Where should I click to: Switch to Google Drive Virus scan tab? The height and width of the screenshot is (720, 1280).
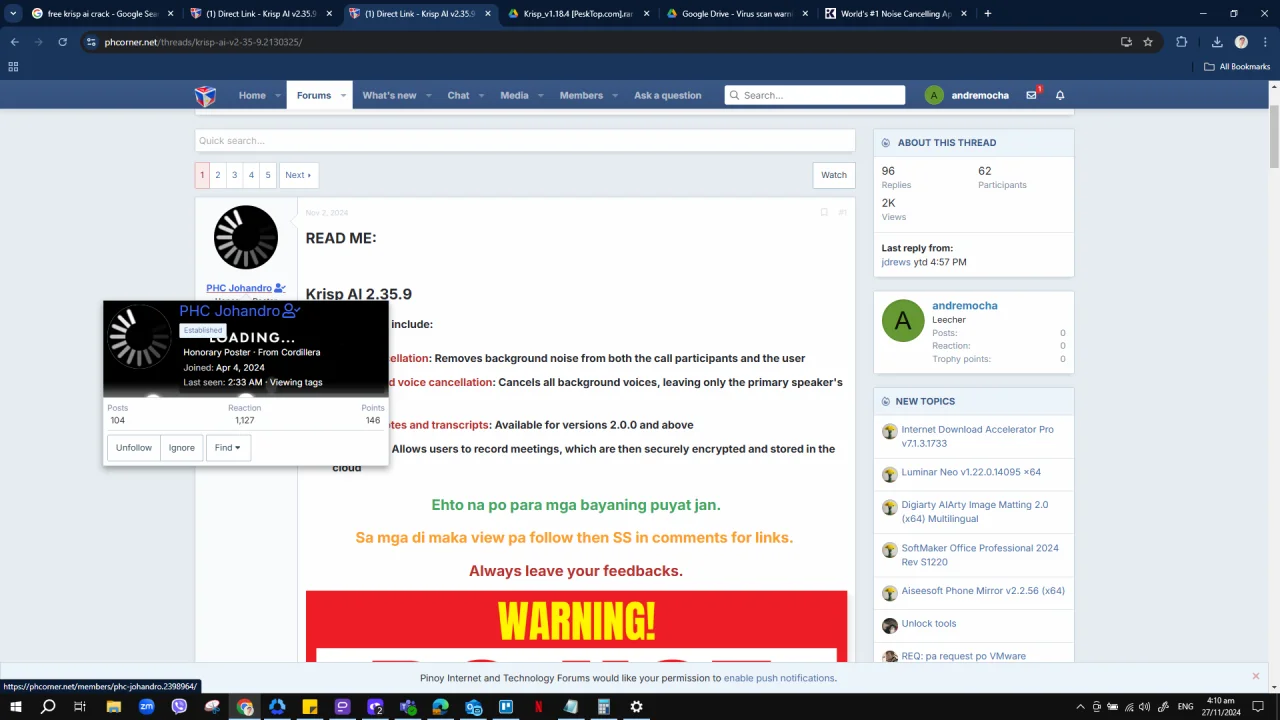tap(739, 14)
